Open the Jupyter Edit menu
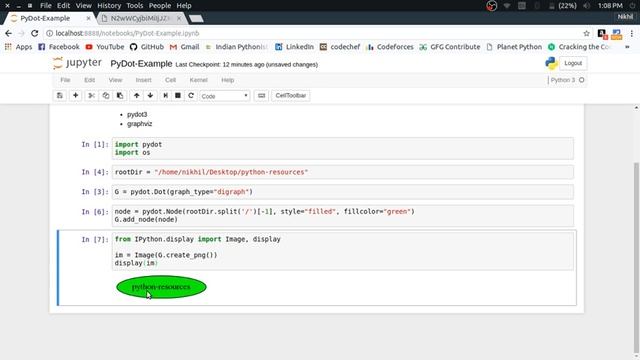Viewport: 640px width, 360px height. (89, 80)
